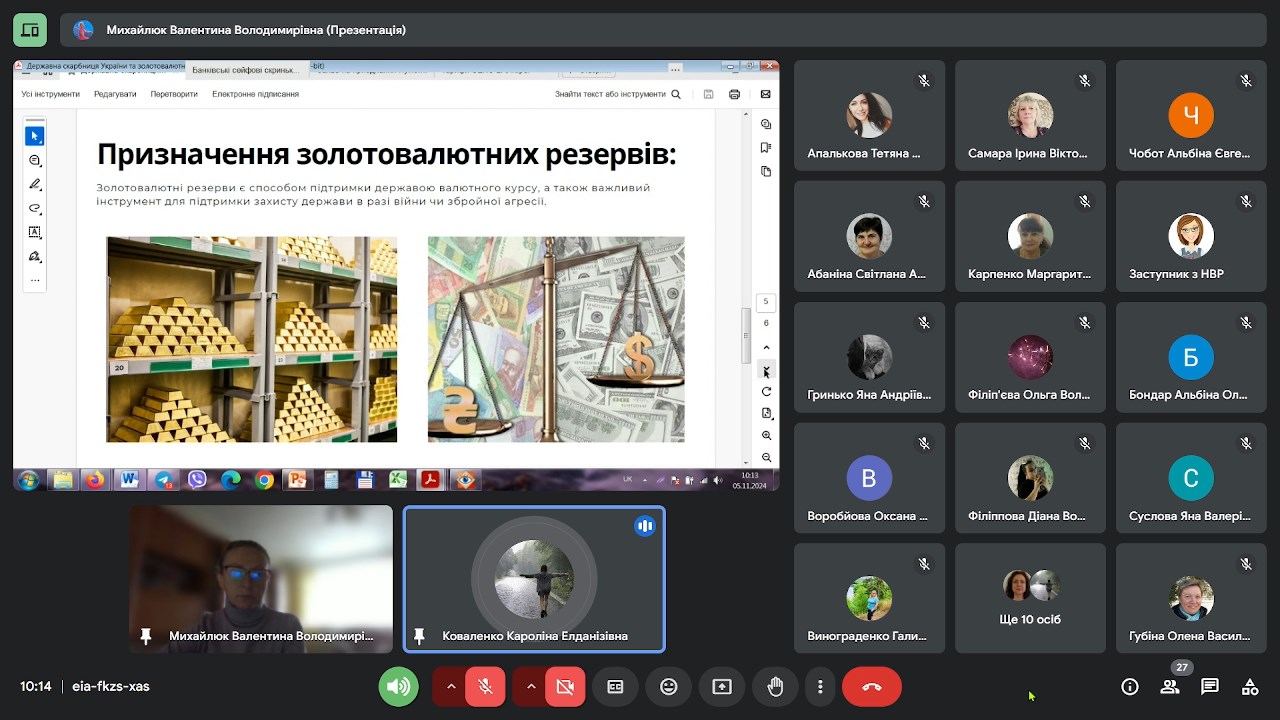Open 'Електронне підписання' menu
The width and height of the screenshot is (1280, 720).
[x=255, y=94]
